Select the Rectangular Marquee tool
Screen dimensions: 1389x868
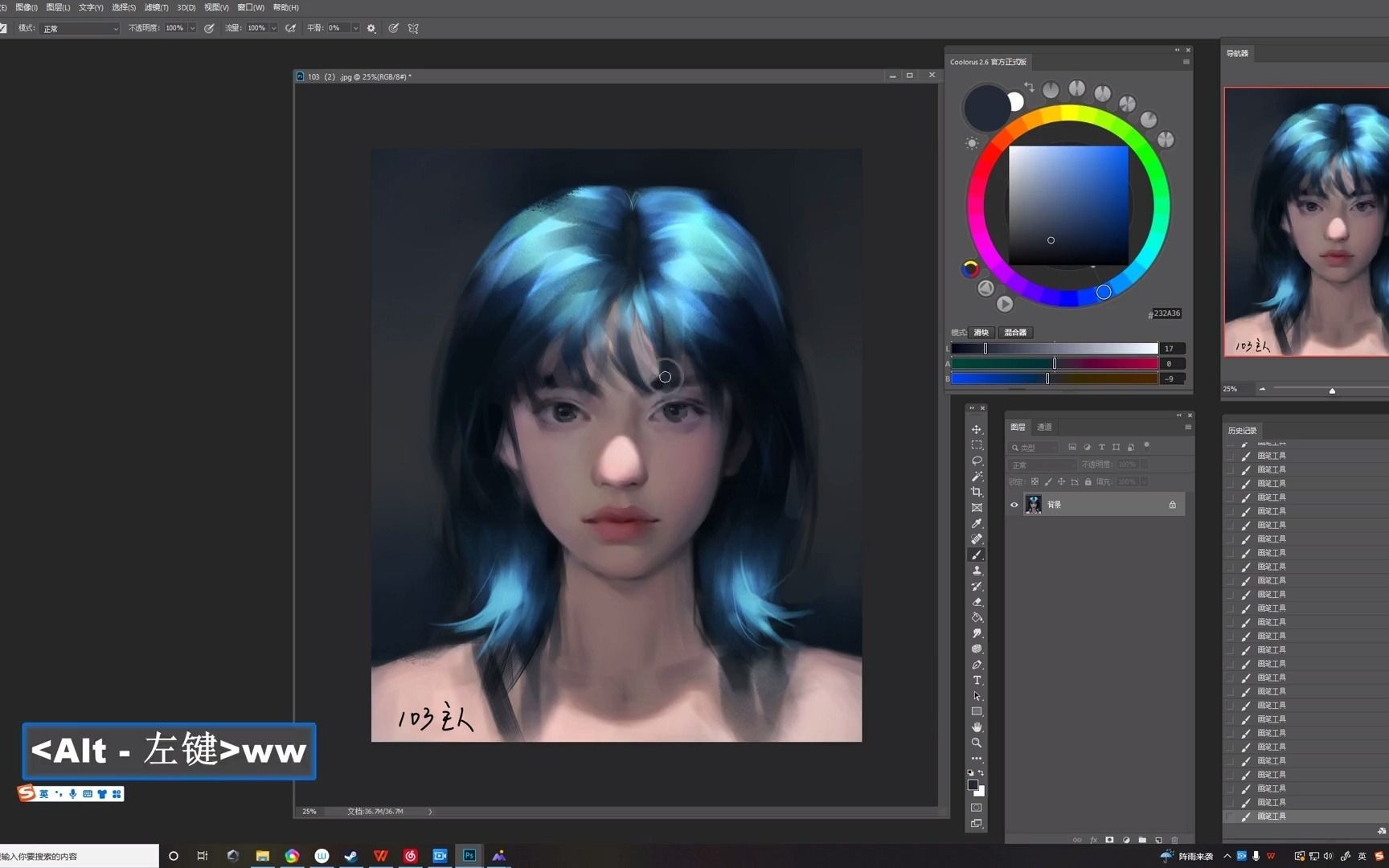click(x=977, y=445)
